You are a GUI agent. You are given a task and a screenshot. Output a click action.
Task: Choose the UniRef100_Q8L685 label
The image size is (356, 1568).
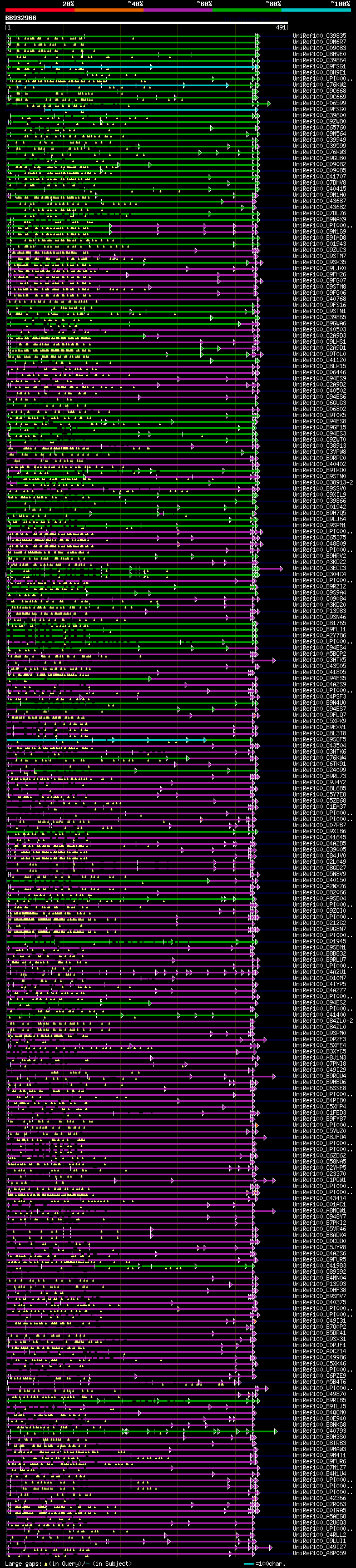pos(319,788)
